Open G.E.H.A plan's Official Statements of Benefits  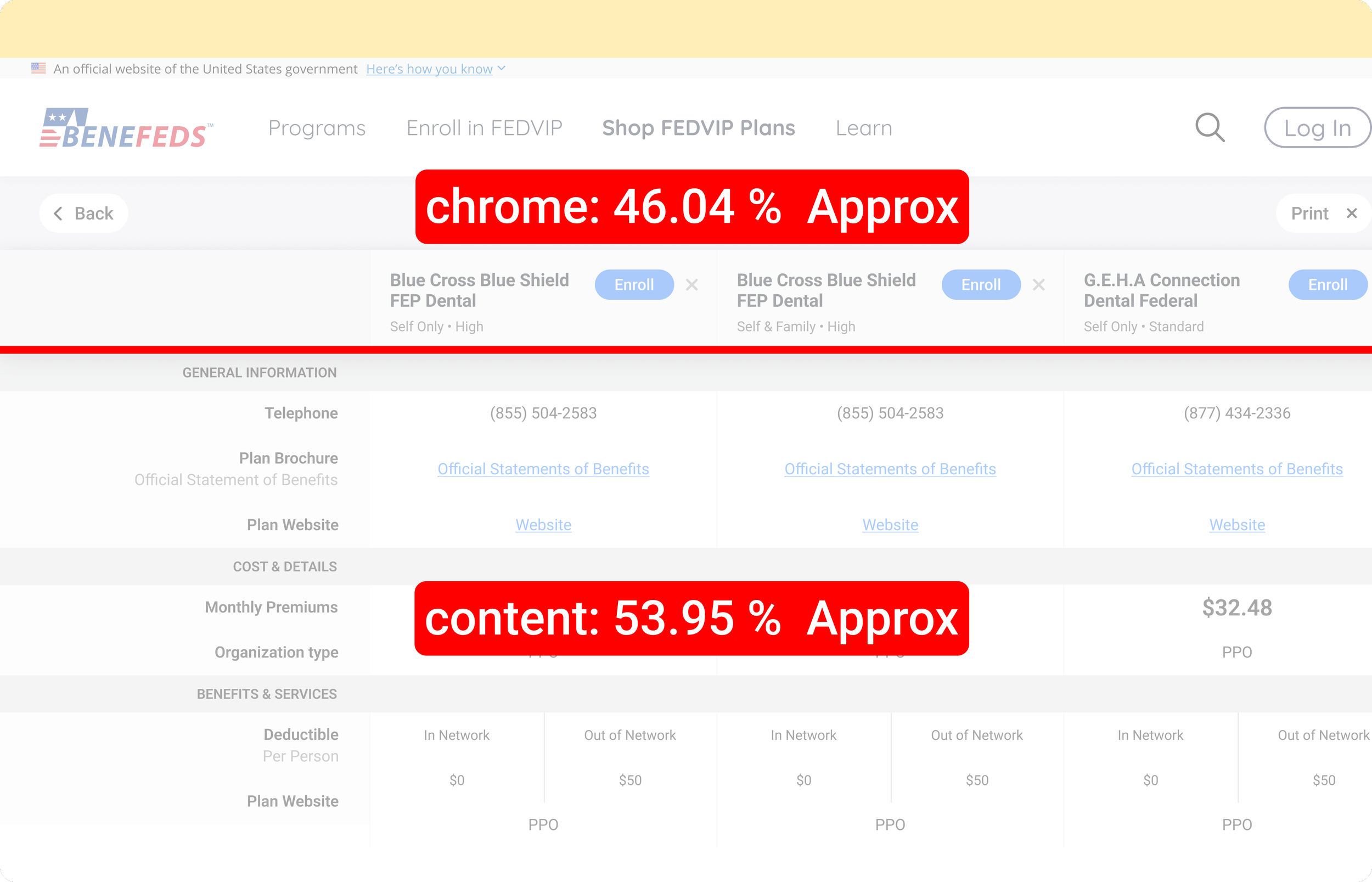(x=1237, y=469)
